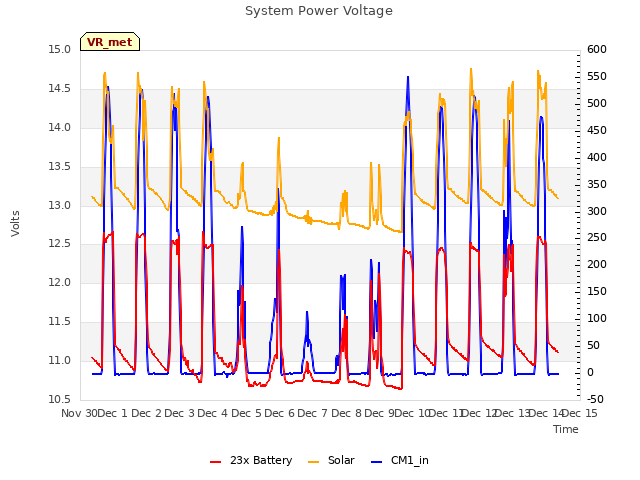Image resolution: width=640 pixels, height=480 pixels.
Task: Click the 550 right axis value
Action: (x=597, y=76)
